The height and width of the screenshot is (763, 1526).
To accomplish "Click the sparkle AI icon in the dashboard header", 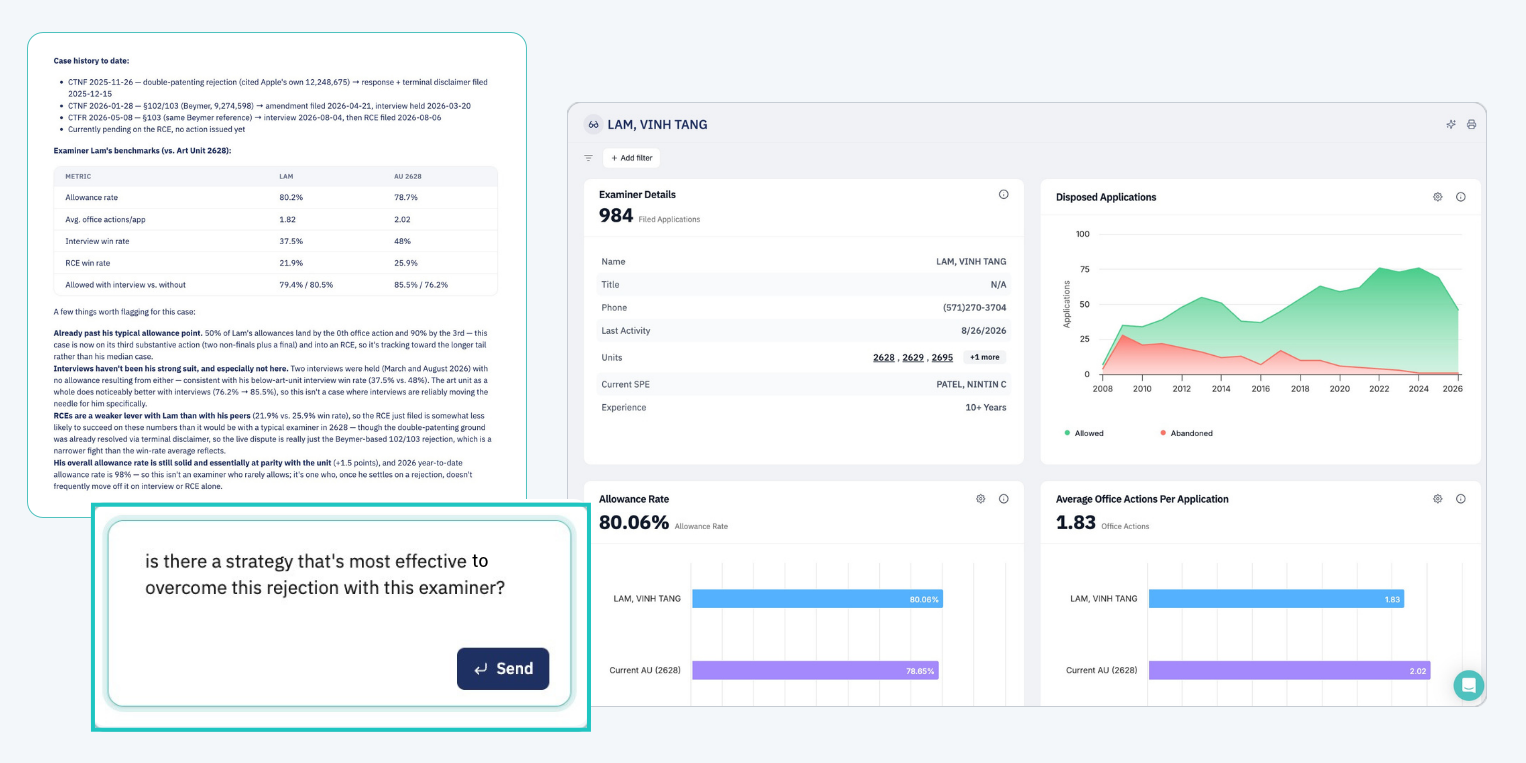I will (1451, 125).
